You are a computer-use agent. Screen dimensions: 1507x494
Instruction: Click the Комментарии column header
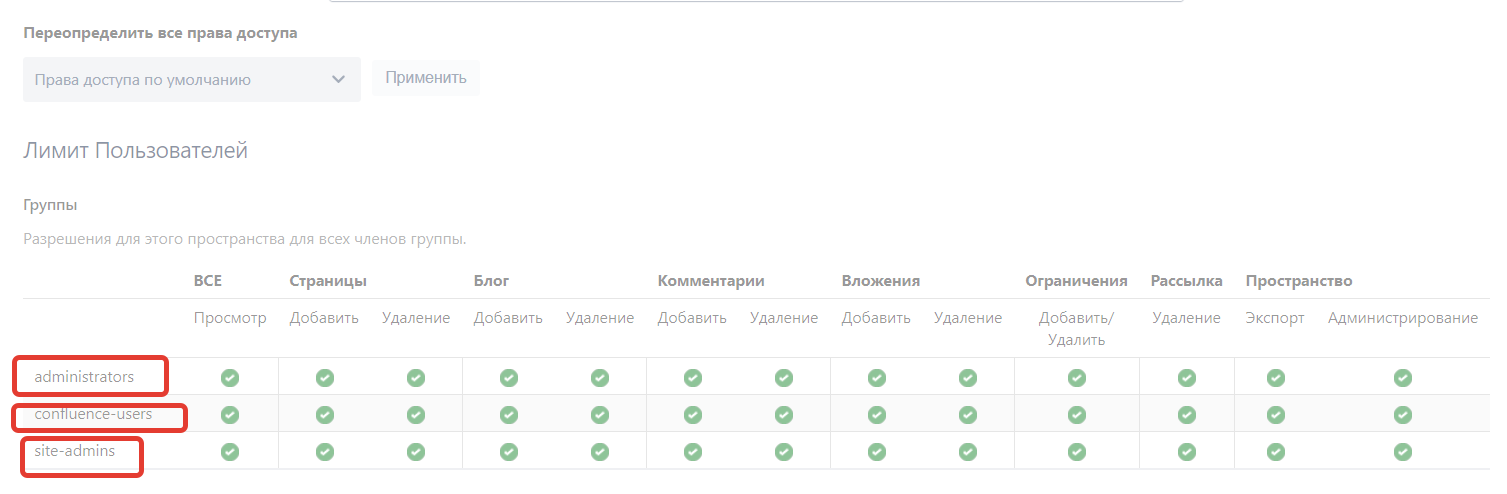(x=711, y=281)
